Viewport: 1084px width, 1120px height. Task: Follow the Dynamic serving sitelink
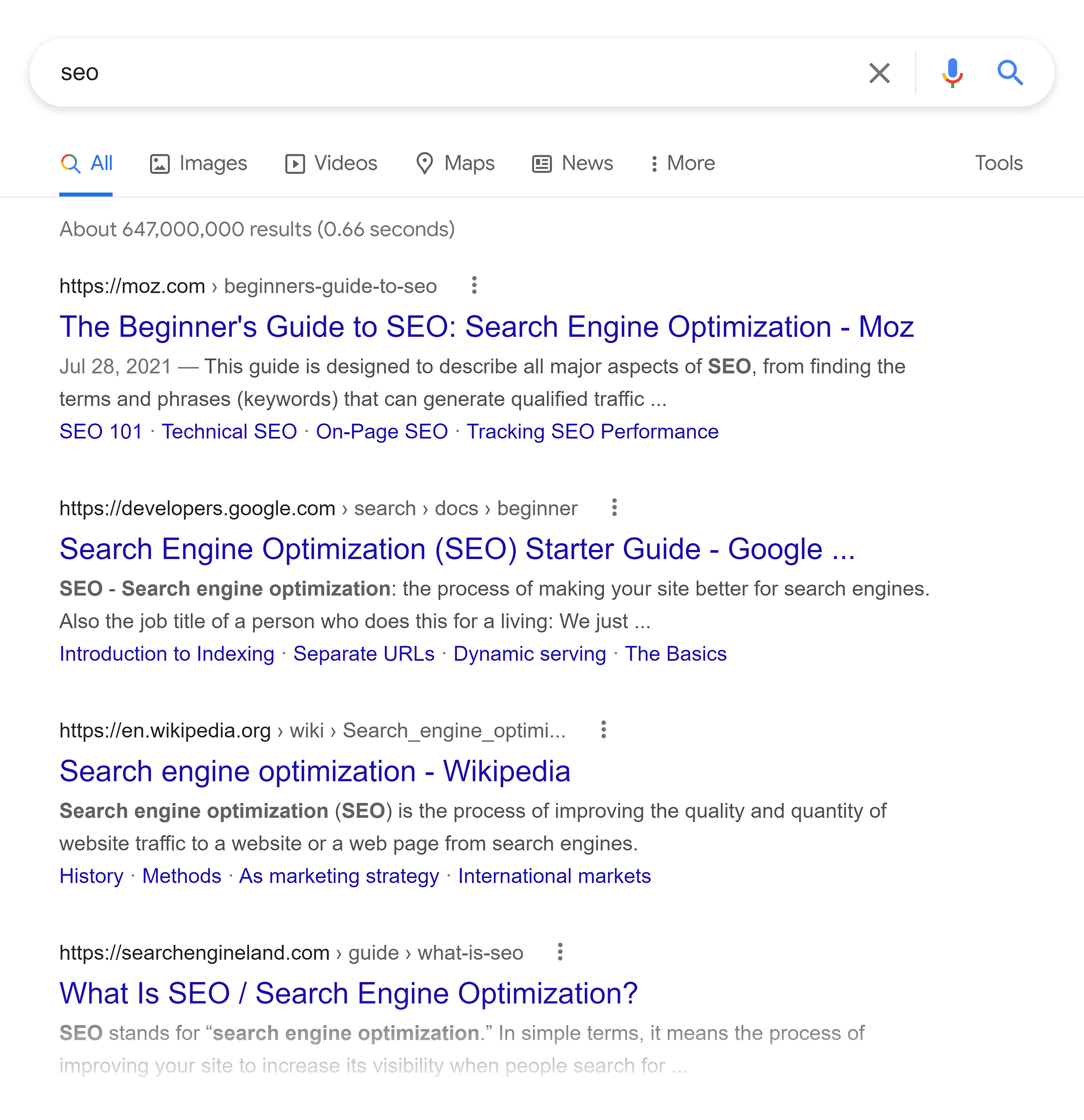pyautogui.click(x=529, y=654)
